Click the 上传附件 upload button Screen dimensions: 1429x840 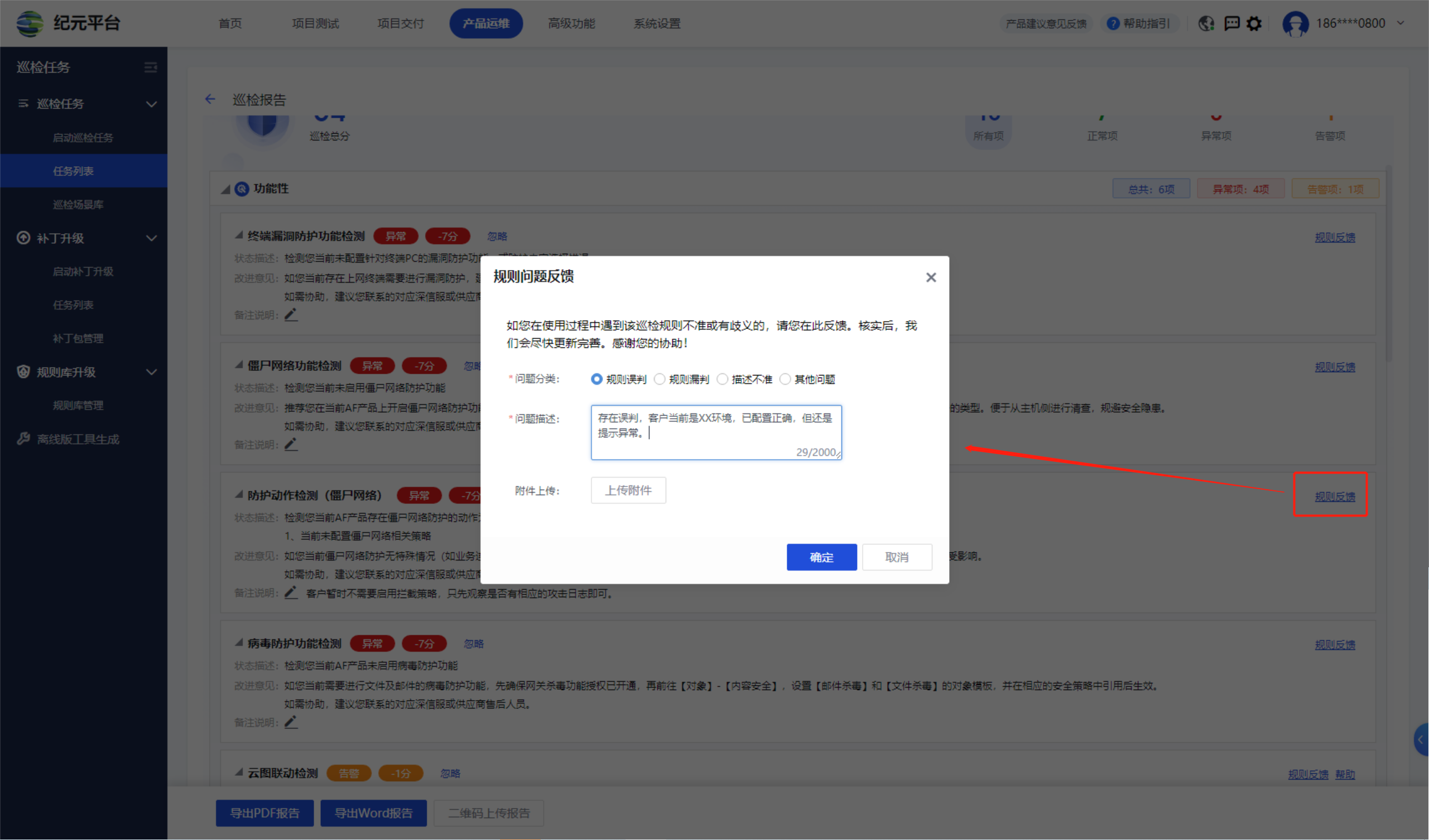(x=628, y=490)
